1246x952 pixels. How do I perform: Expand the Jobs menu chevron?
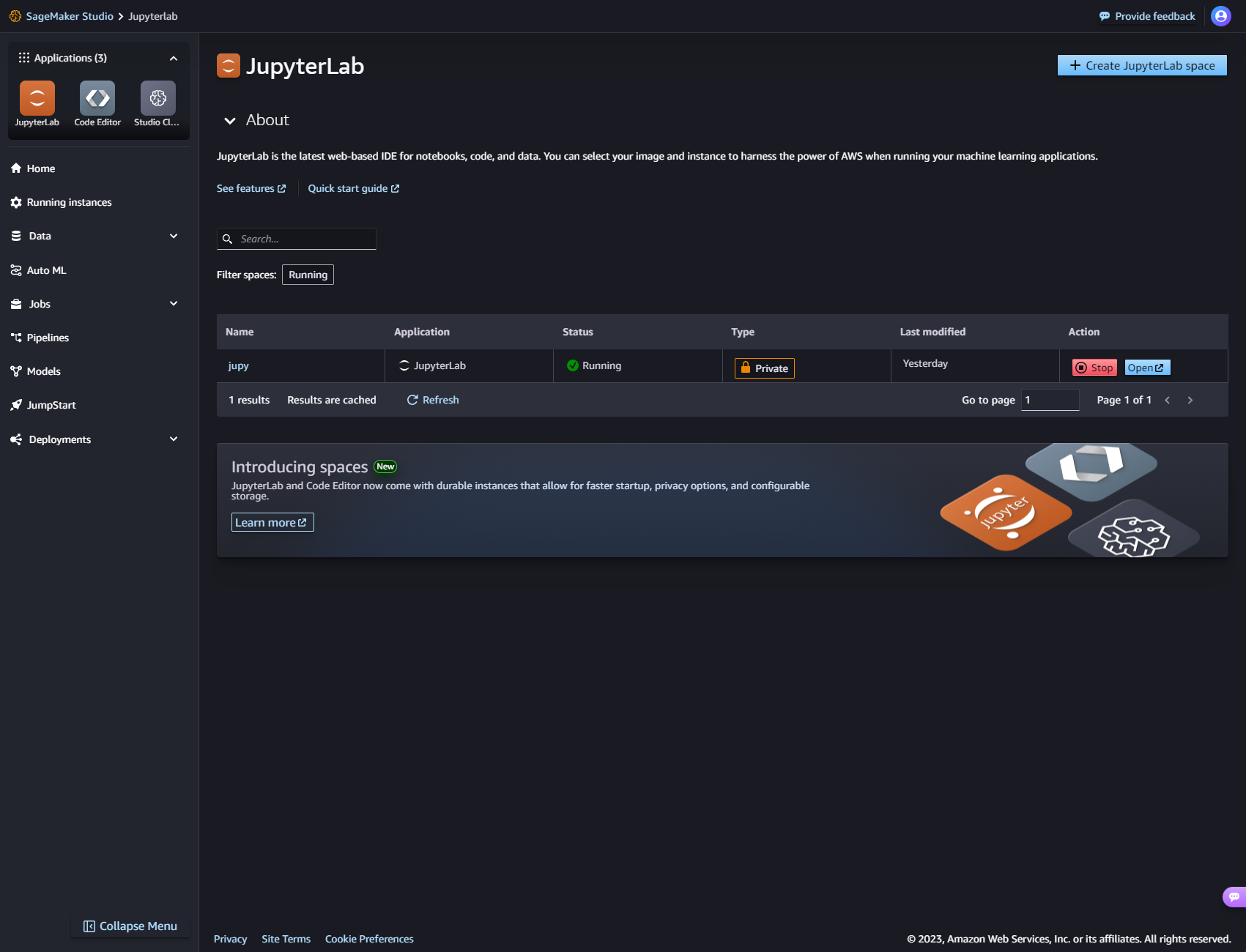[174, 304]
